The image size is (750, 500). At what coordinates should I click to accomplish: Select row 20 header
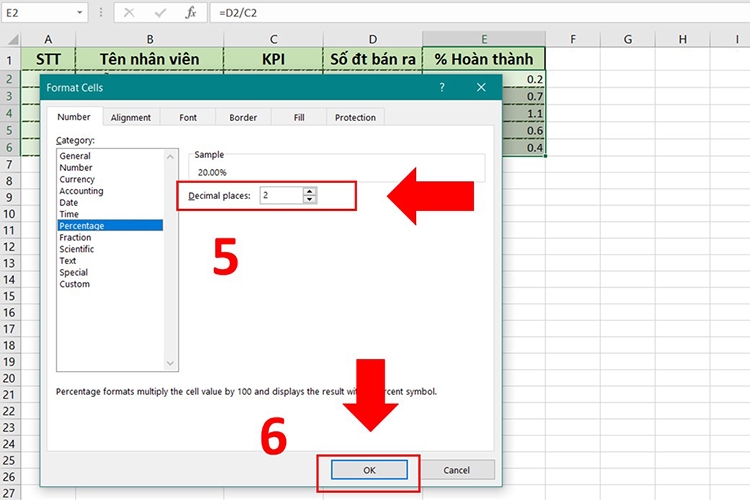click(10, 378)
